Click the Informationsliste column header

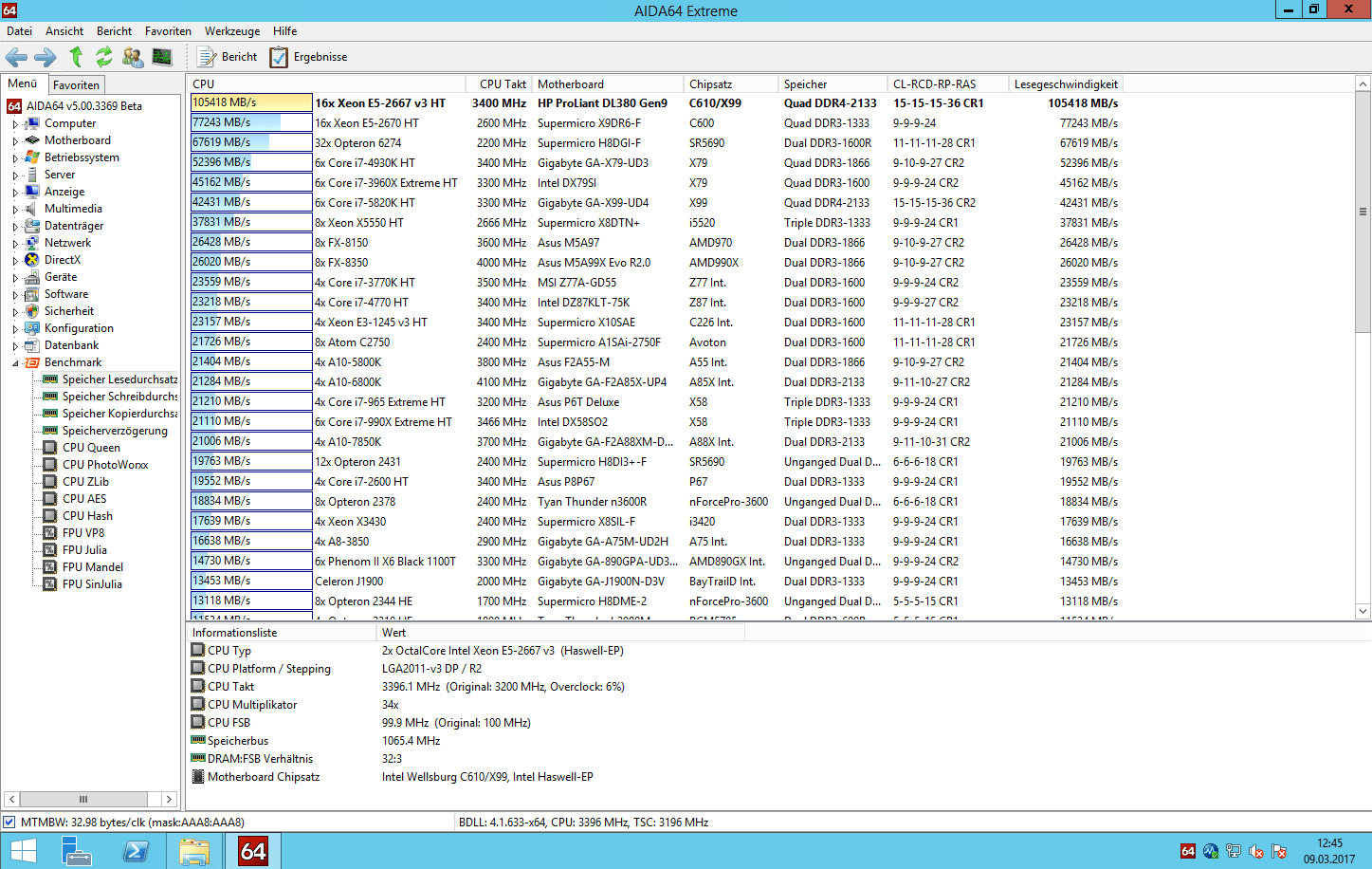click(x=282, y=633)
